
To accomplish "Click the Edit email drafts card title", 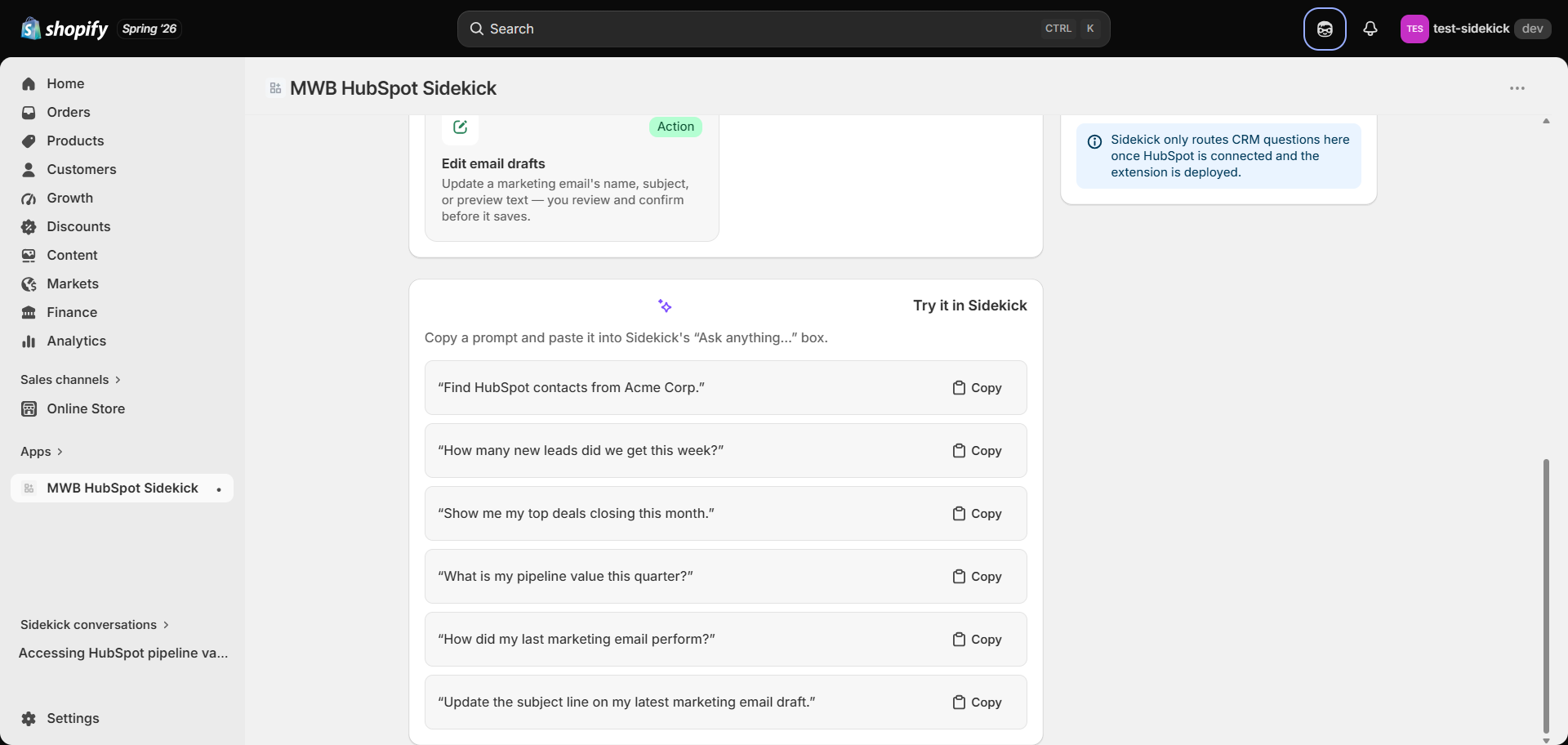I will [493, 163].
